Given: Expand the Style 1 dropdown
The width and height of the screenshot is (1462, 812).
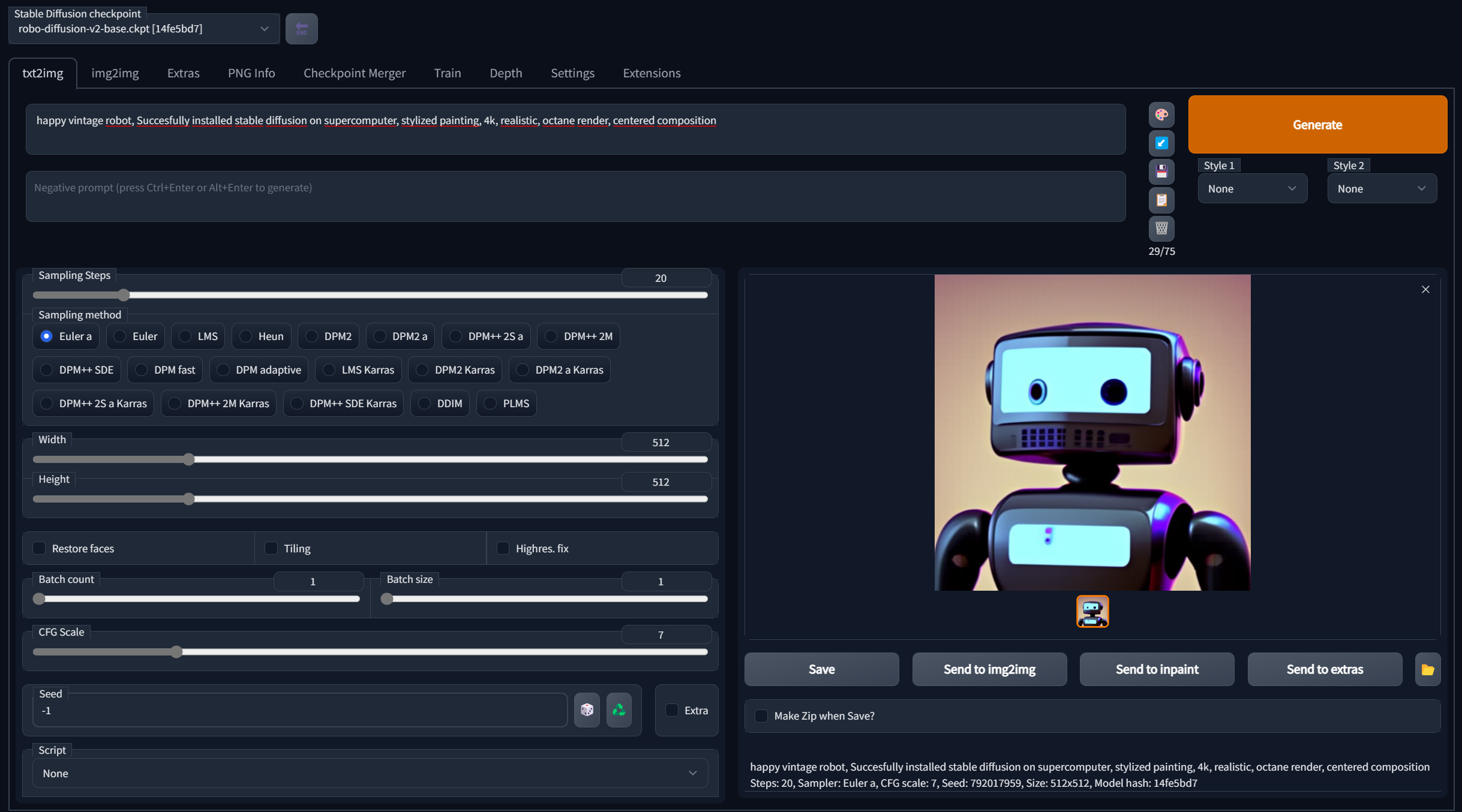Looking at the screenshot, I should [x=1252, y=188].
